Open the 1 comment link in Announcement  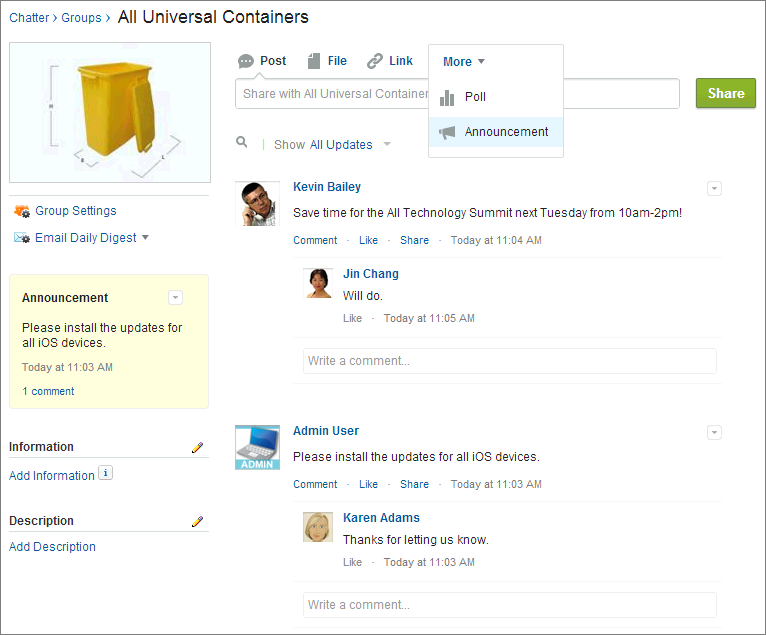pyautogui.click(x=48, y=391)
